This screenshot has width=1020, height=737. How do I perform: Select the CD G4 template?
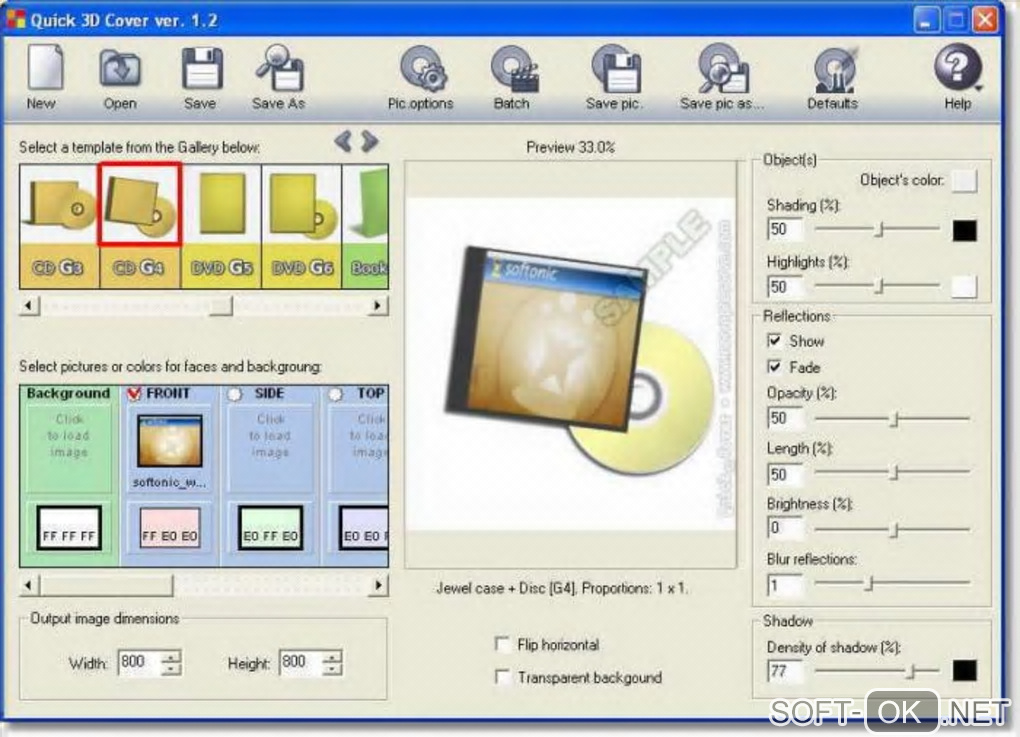[140, 226]
